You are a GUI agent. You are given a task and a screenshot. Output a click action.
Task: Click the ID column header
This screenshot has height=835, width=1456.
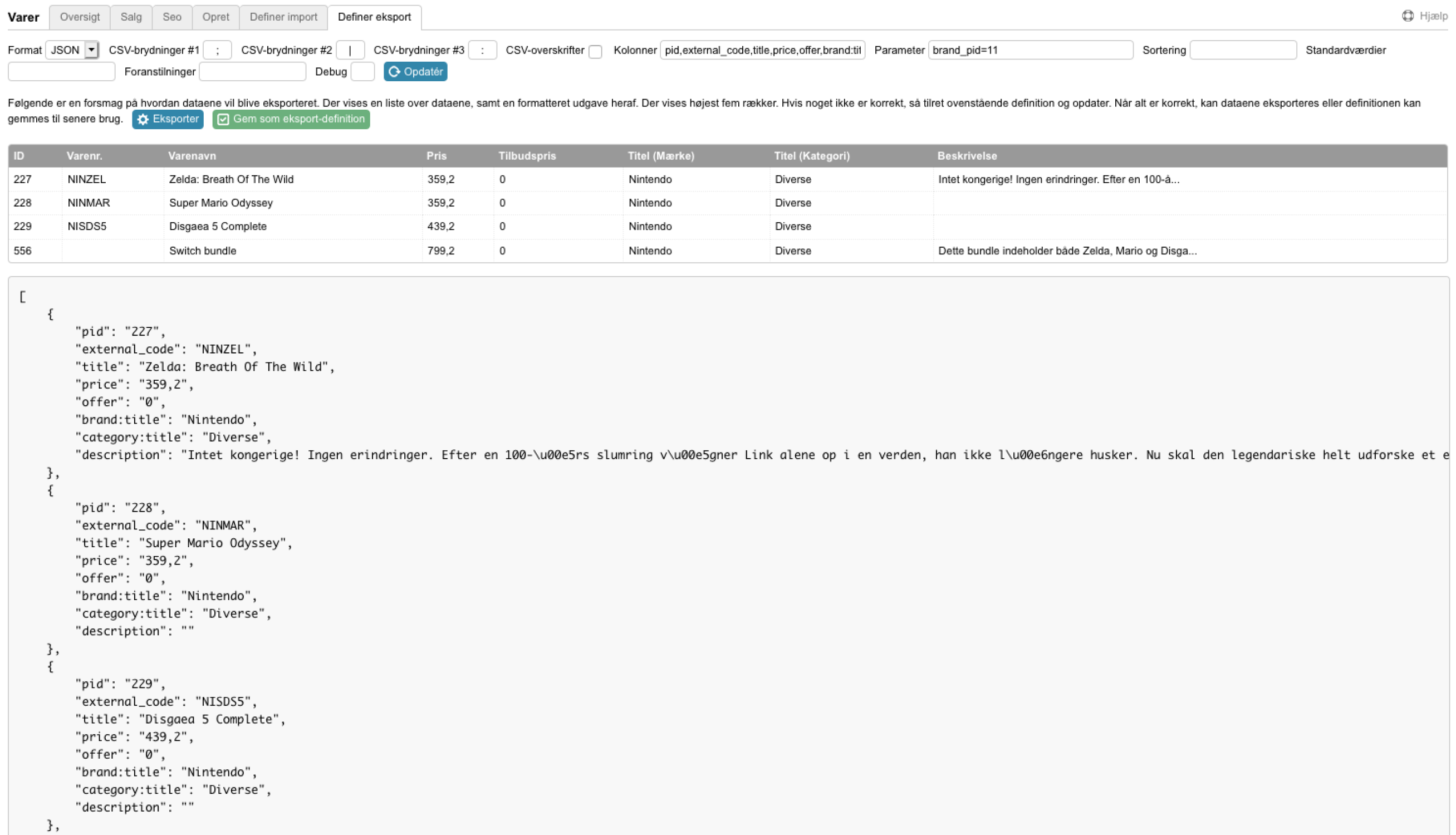tap(19, 156)
